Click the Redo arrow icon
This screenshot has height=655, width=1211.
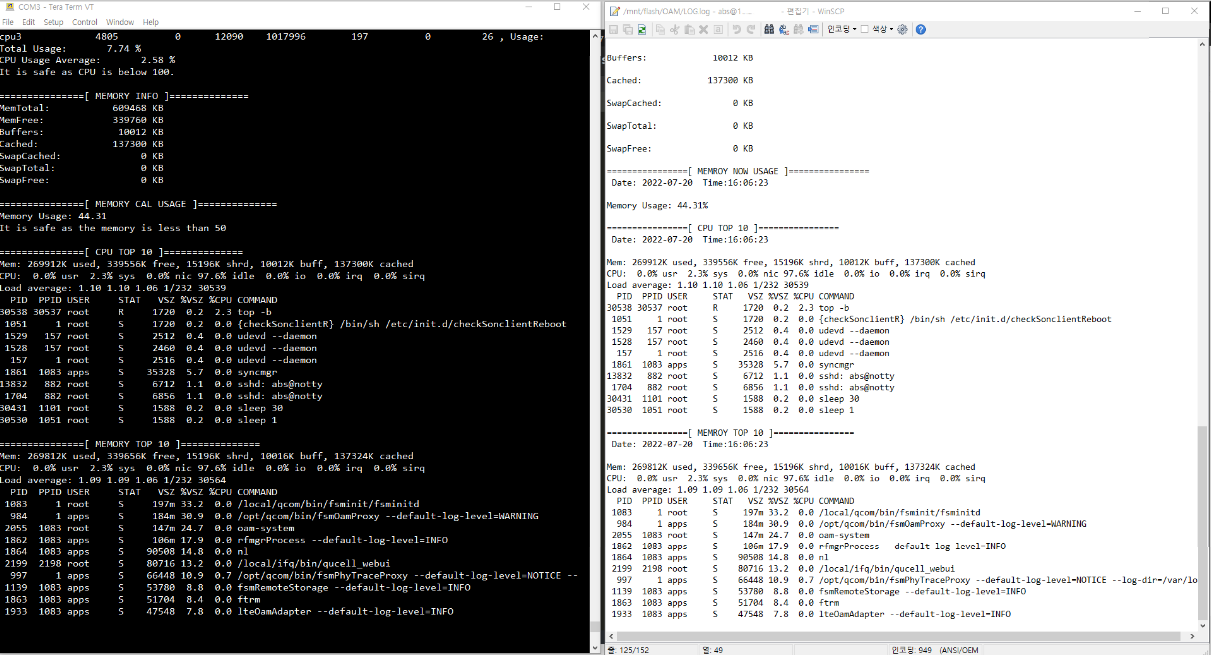(751, 30)
